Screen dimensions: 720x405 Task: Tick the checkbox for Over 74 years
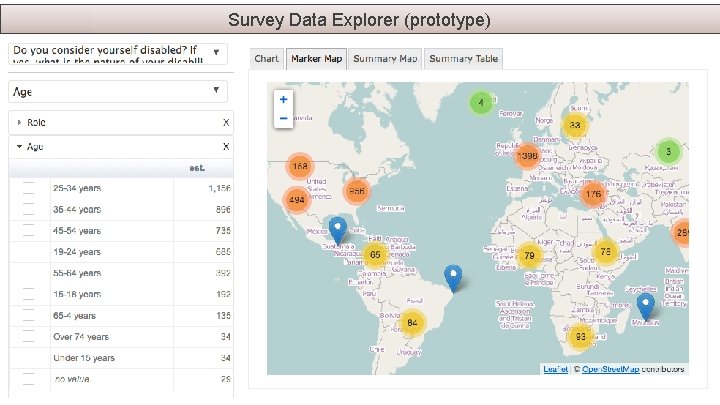point(28,336)
